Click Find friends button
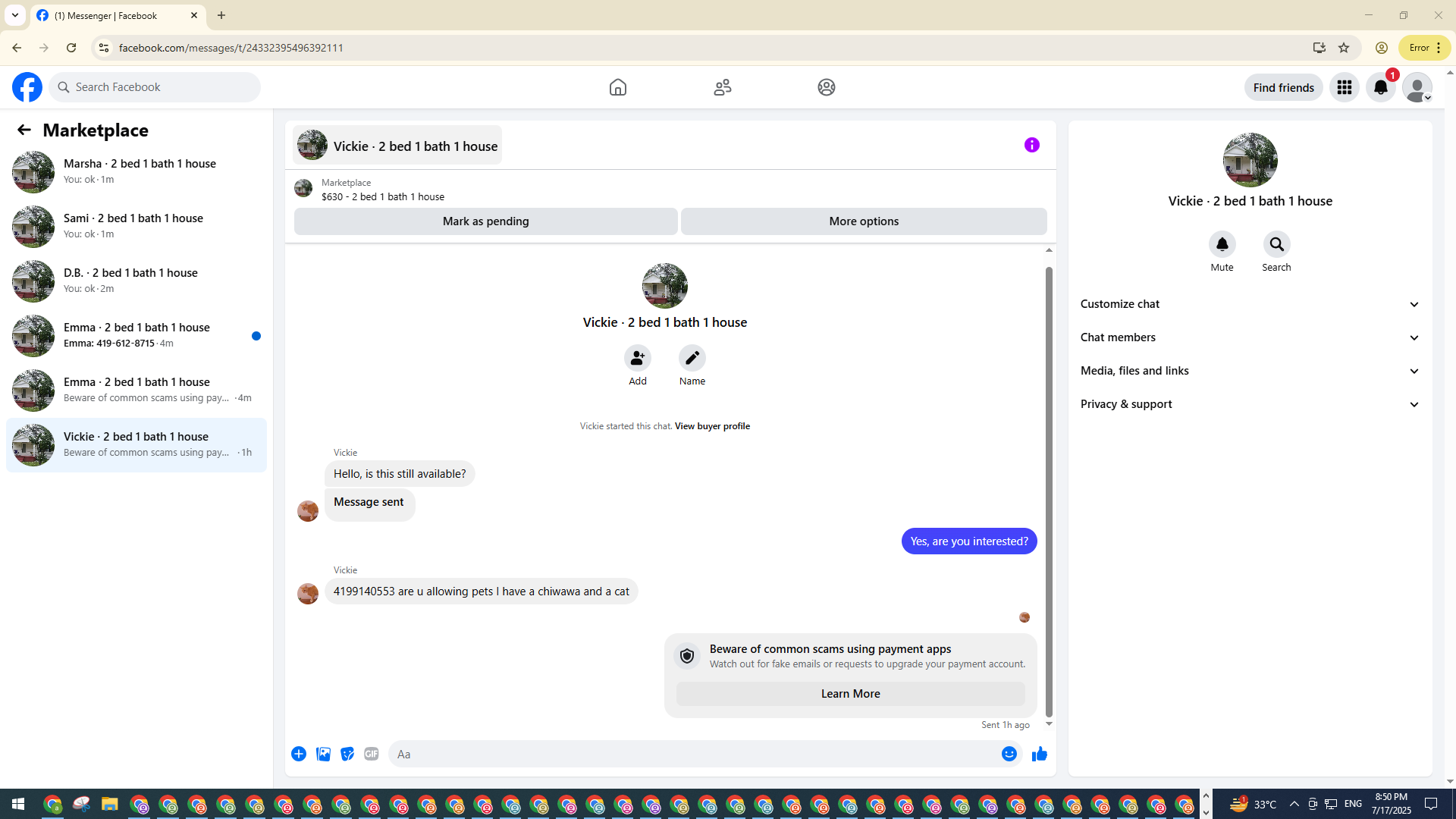The height and width of the screenshot is (819, 1456). [1284, 87]
